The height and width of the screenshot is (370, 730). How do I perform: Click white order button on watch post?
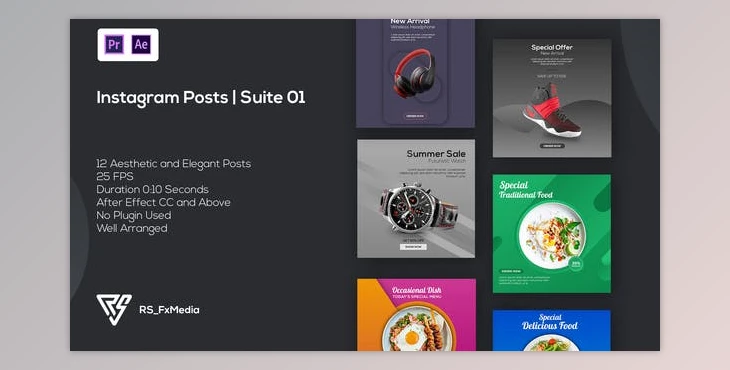tap(413, 247)
